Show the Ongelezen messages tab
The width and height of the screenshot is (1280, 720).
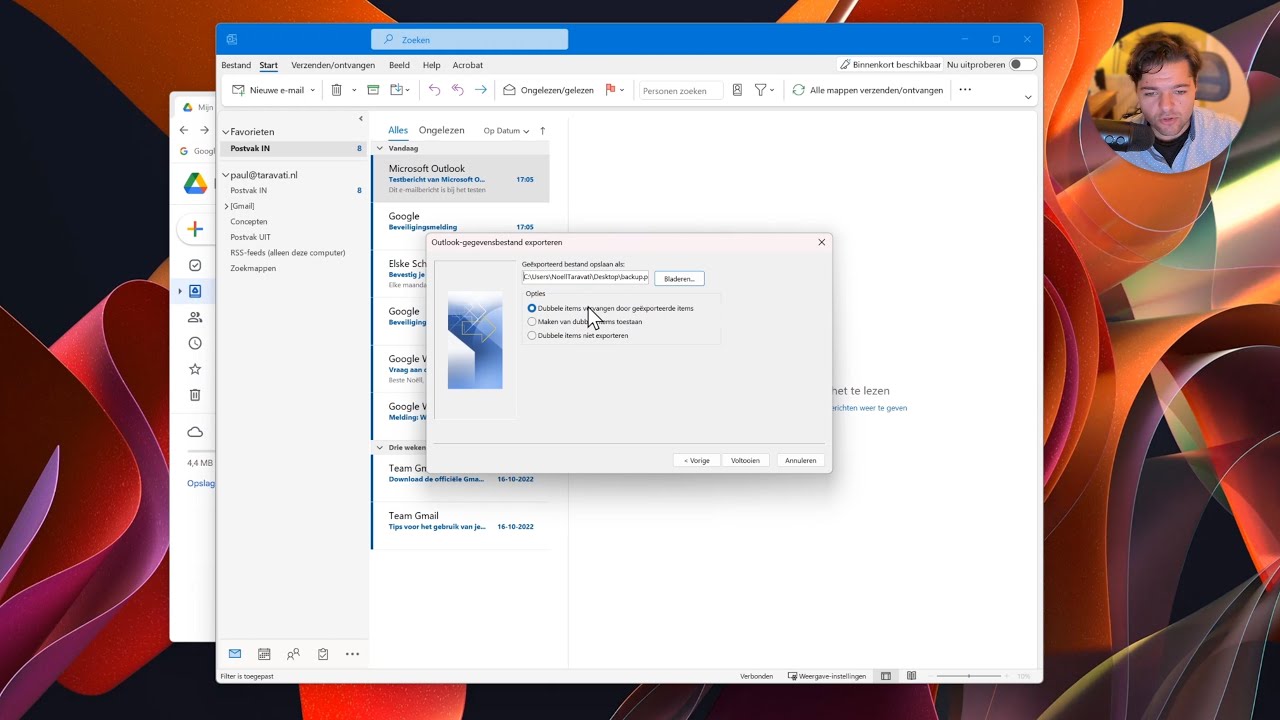point(442,130)
